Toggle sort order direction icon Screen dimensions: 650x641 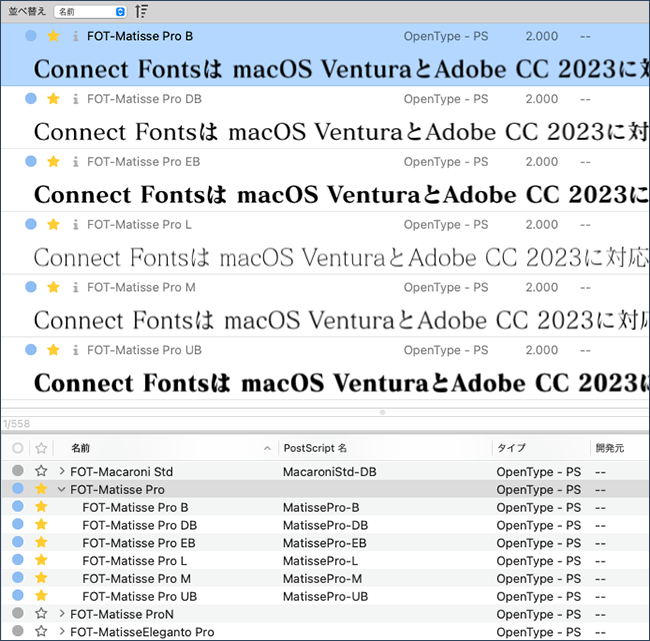click(141, 12)
